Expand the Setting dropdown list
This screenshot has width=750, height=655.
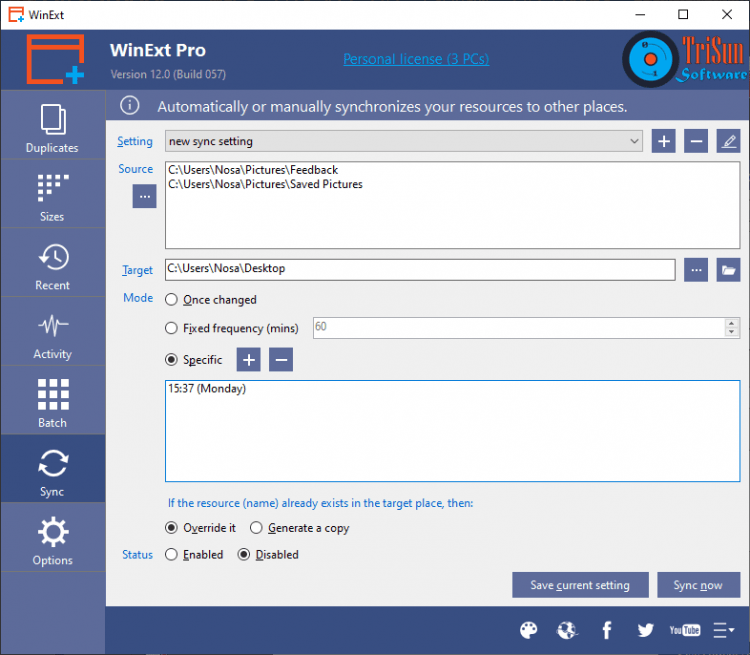tap(634, 142)
